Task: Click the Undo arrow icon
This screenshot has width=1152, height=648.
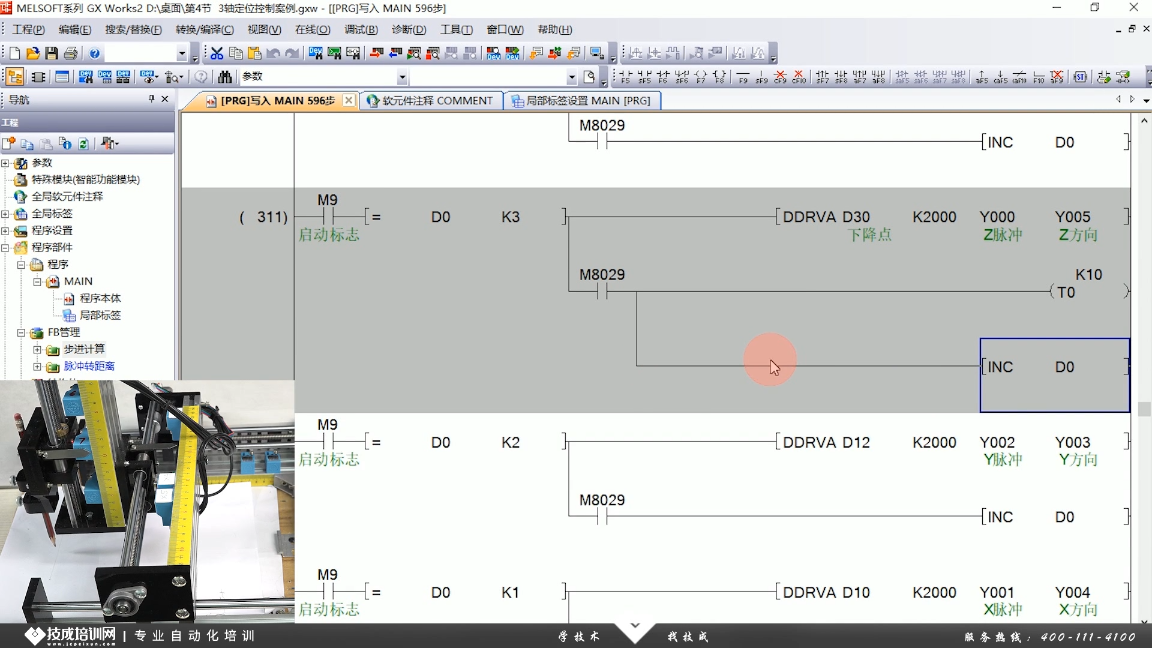Action: (273, 53)
